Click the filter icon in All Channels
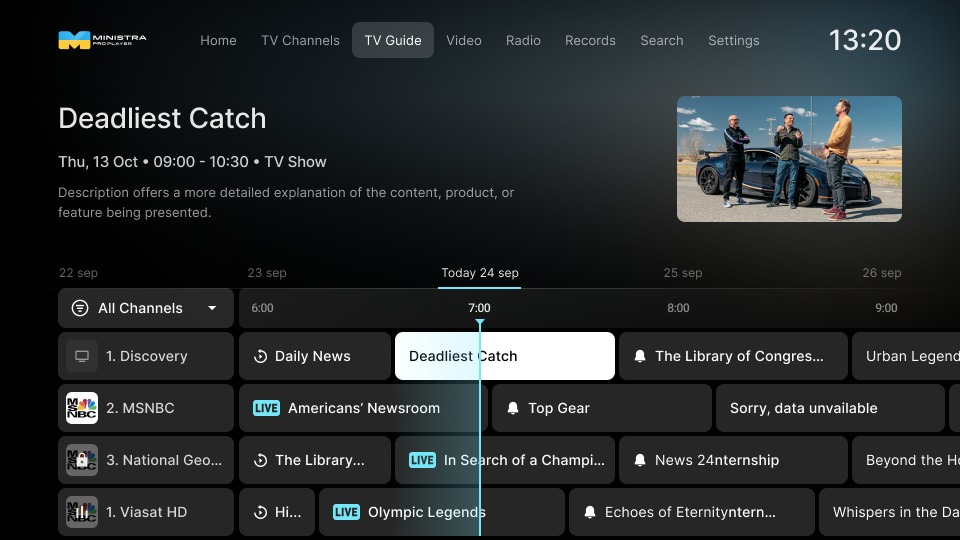 (x=80, y=308)
